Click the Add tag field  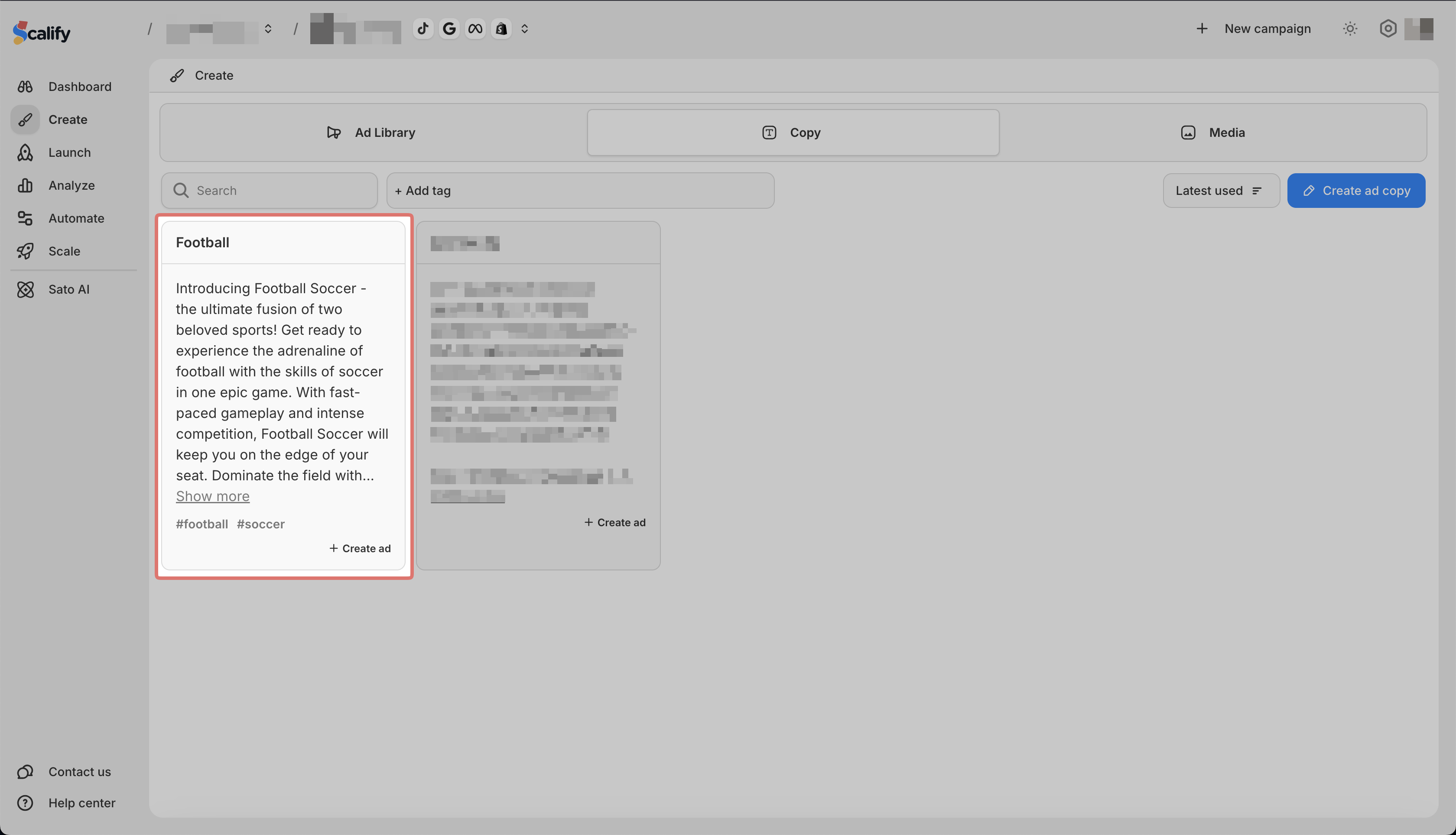tap(580, 191)
